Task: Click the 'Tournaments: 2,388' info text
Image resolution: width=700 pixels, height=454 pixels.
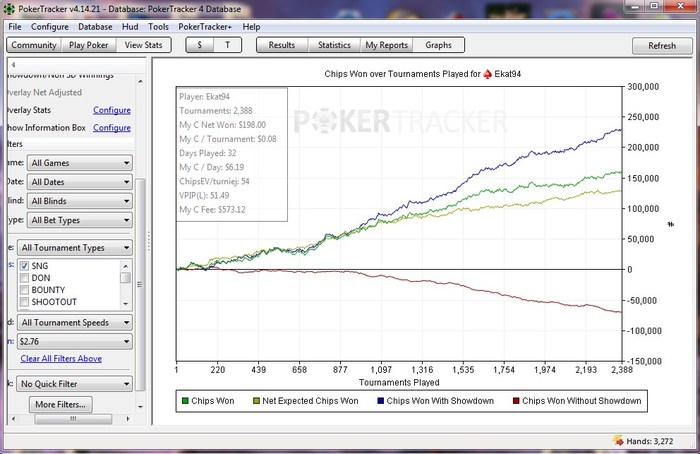Action: 216,111
